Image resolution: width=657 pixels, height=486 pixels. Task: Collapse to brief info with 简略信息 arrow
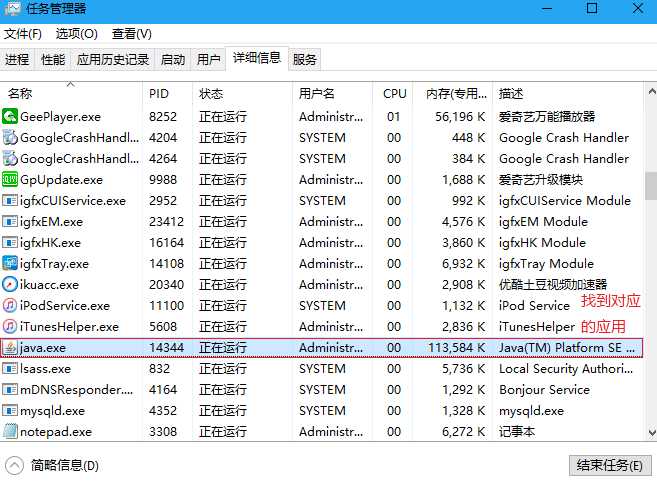(x=15, y=465)
